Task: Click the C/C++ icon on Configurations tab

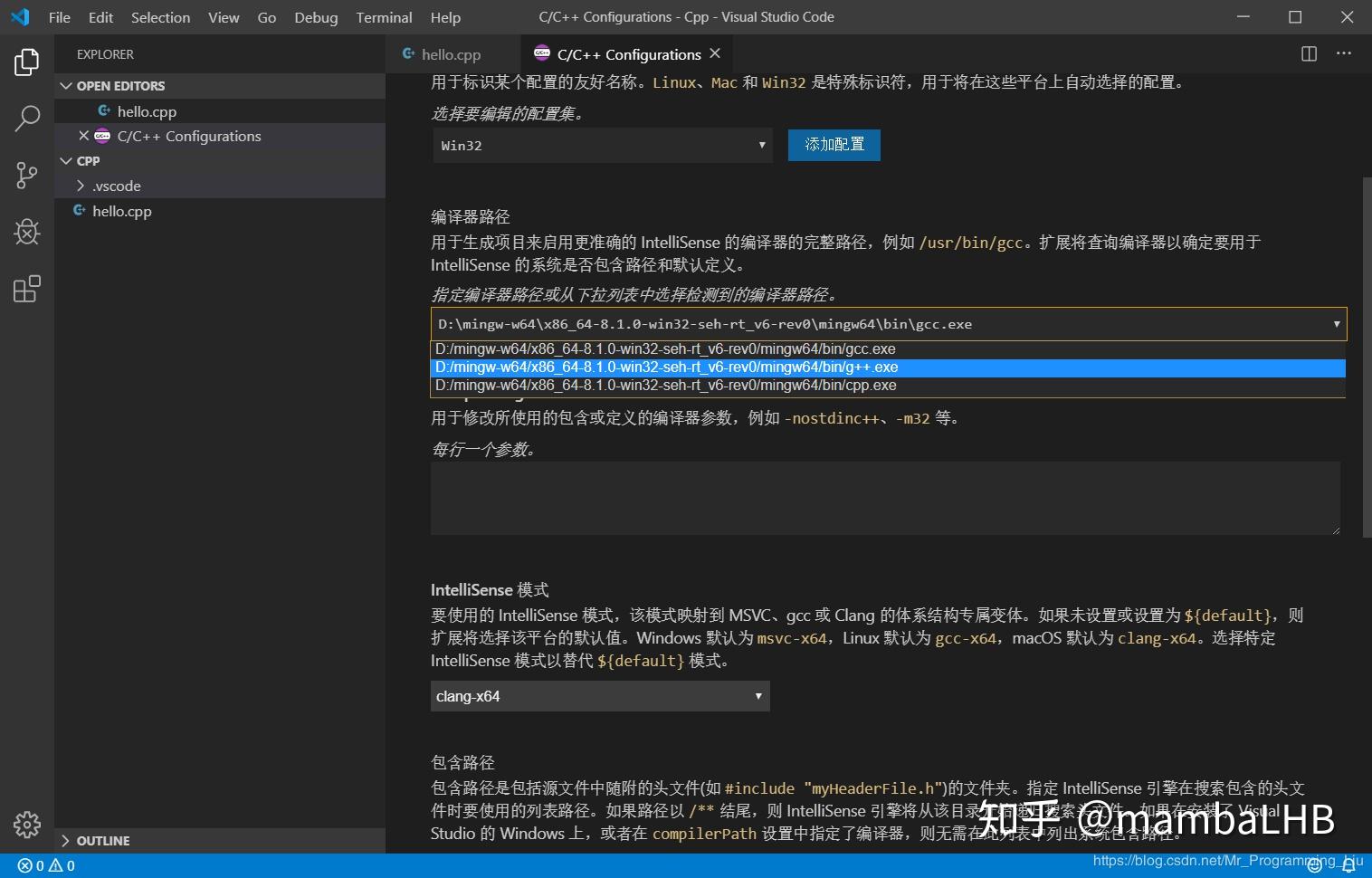Action: 542,54
